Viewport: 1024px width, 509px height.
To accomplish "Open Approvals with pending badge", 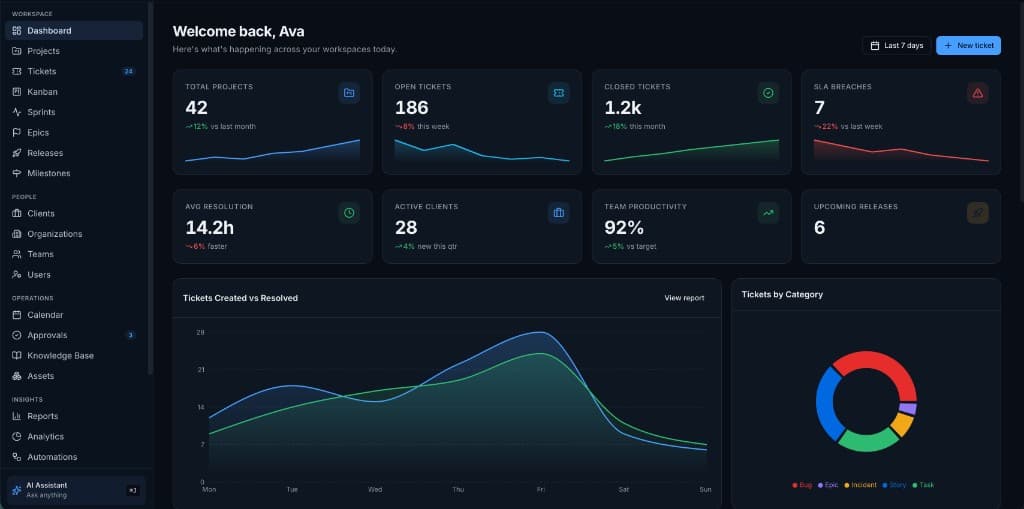I will (74, 335).
